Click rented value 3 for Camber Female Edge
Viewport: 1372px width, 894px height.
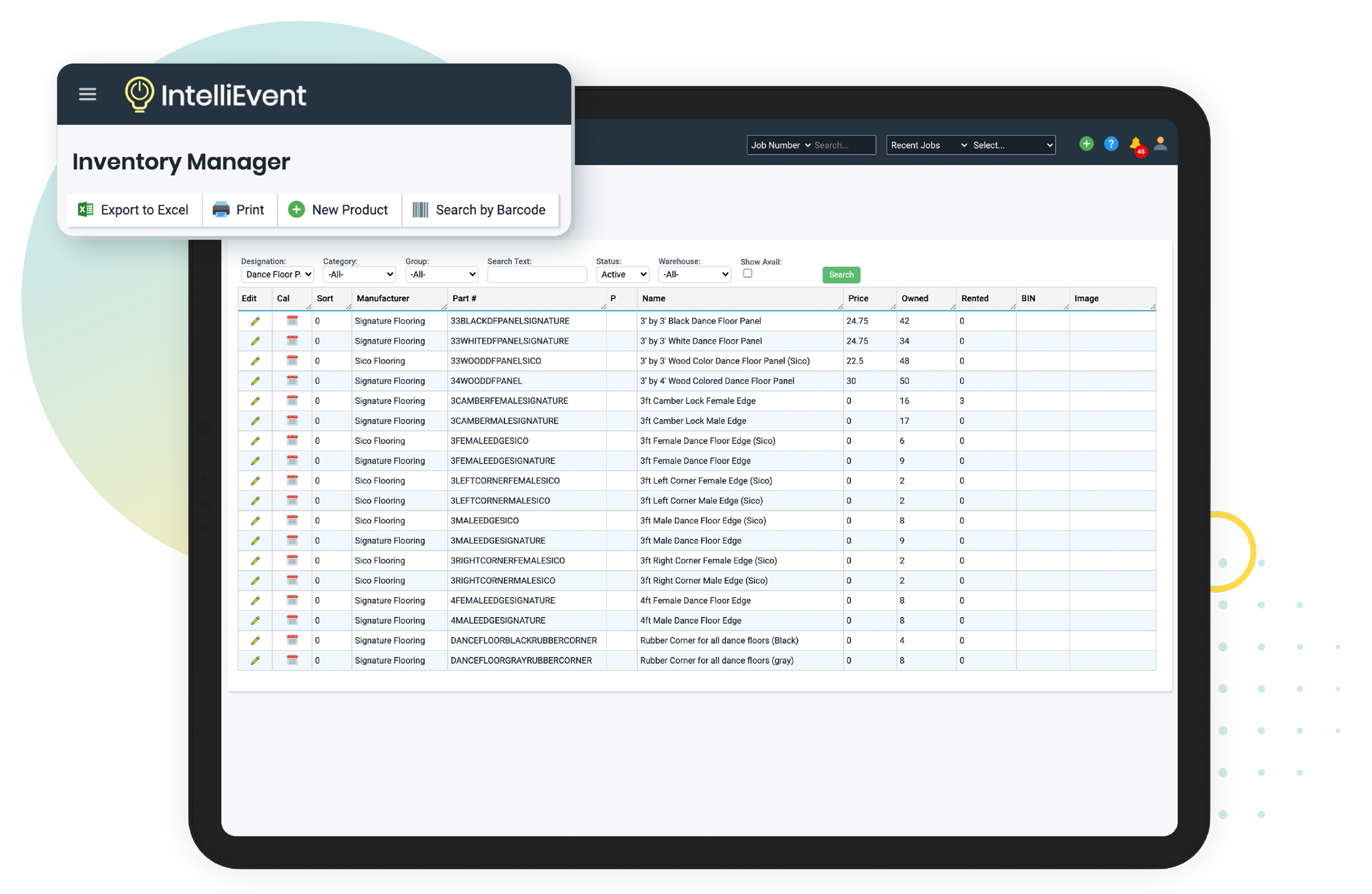[x=962, y=401]
